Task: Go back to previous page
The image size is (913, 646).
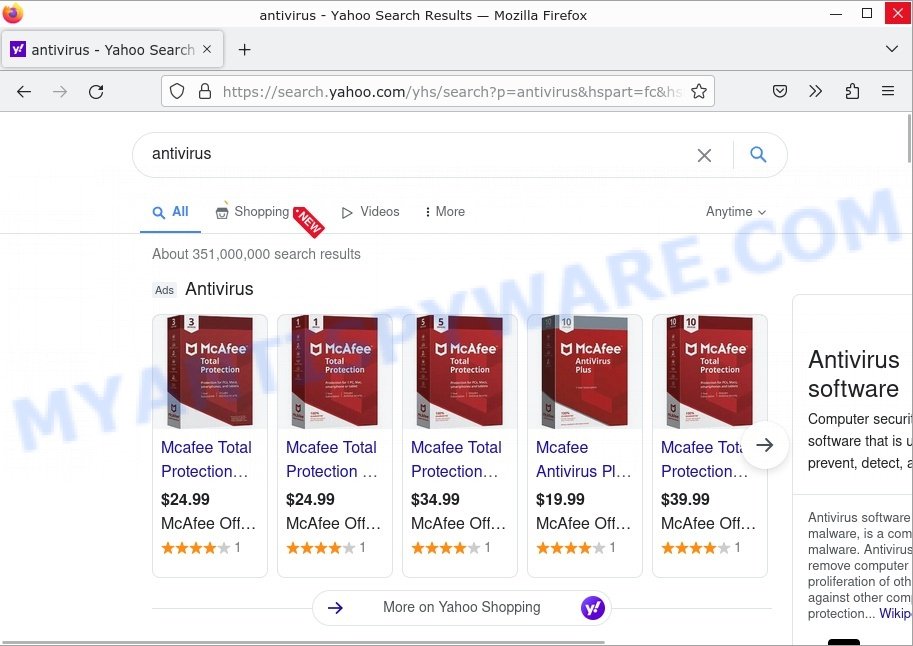Action: [24, 91]
